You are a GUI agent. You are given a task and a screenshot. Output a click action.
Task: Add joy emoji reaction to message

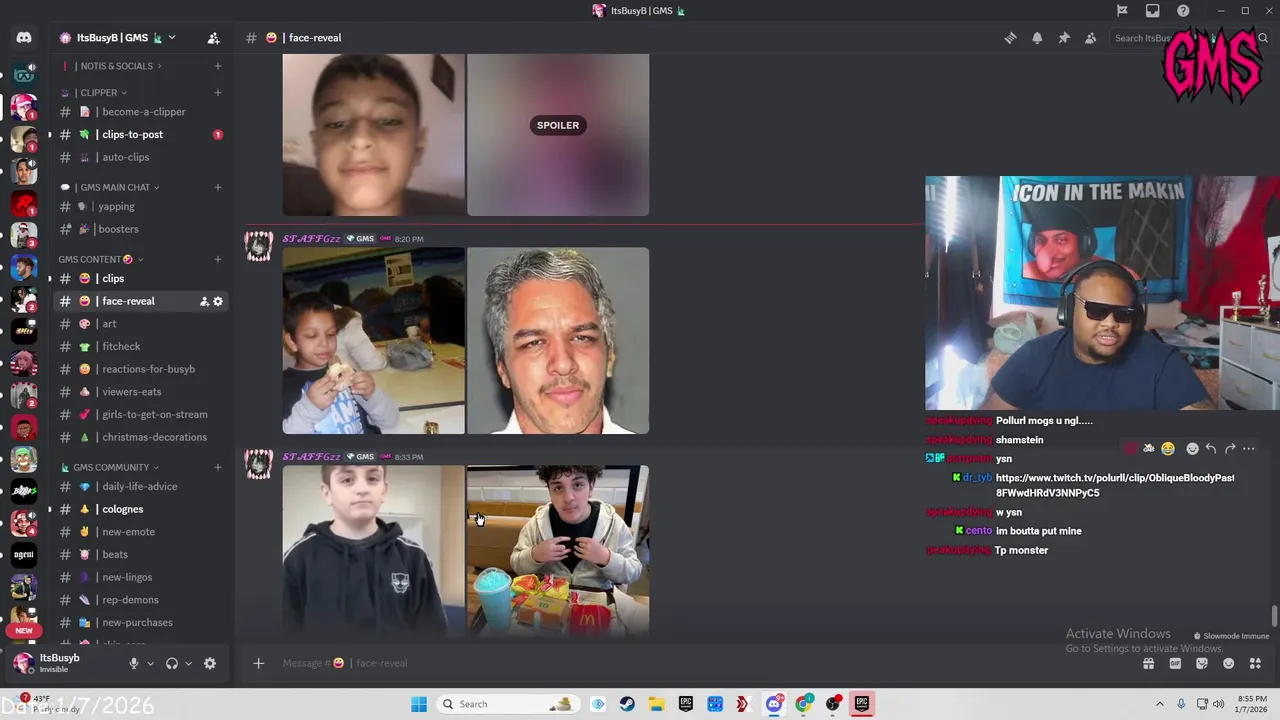point(1168,449)
